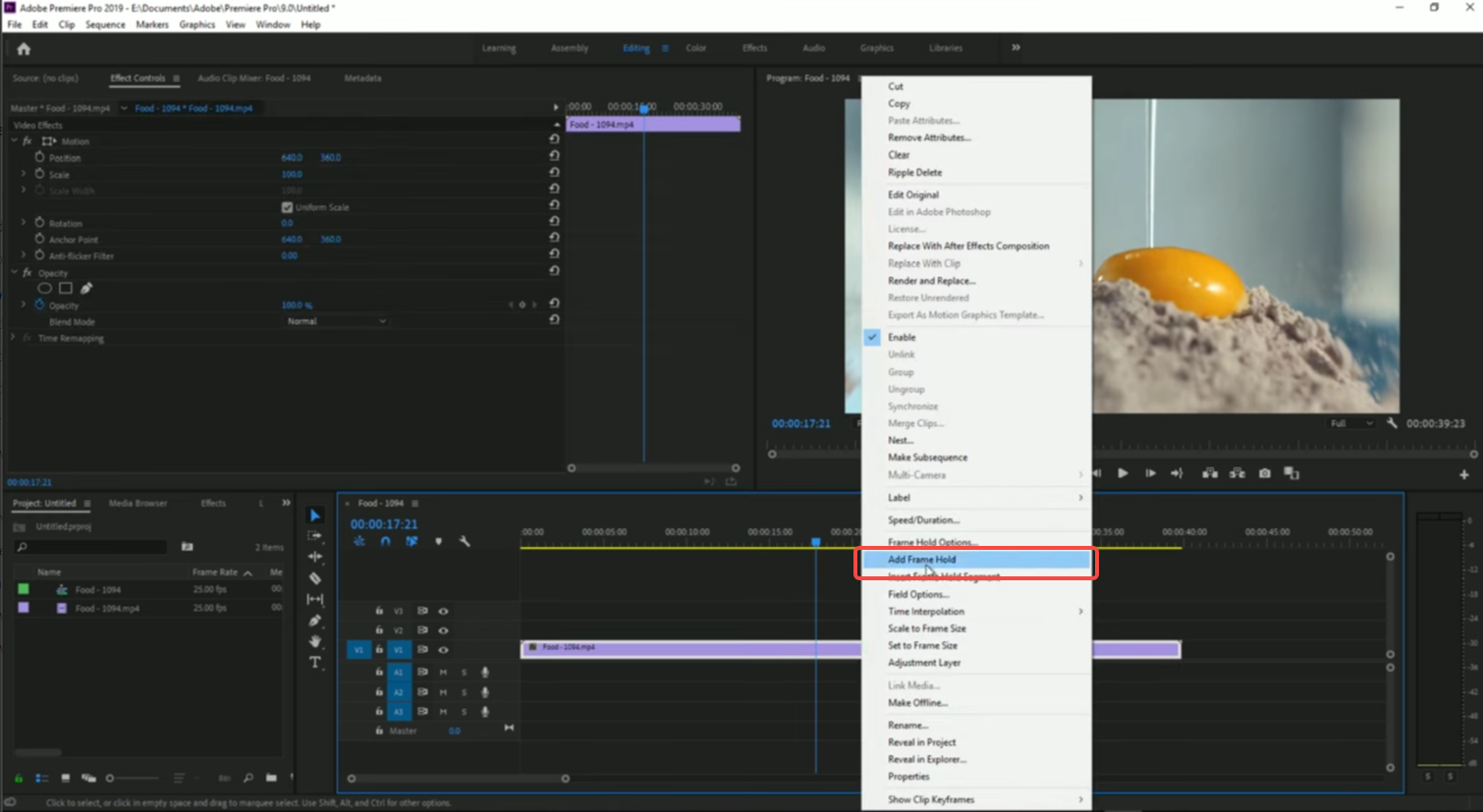Uncheck the Uniform Scale checkbox
Viewport: 1483px width, 812px height.
(x=287, y=207)
